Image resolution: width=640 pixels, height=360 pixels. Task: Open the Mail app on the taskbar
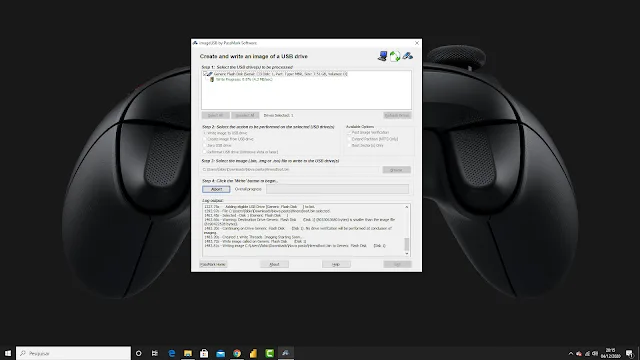click(220, 353)
